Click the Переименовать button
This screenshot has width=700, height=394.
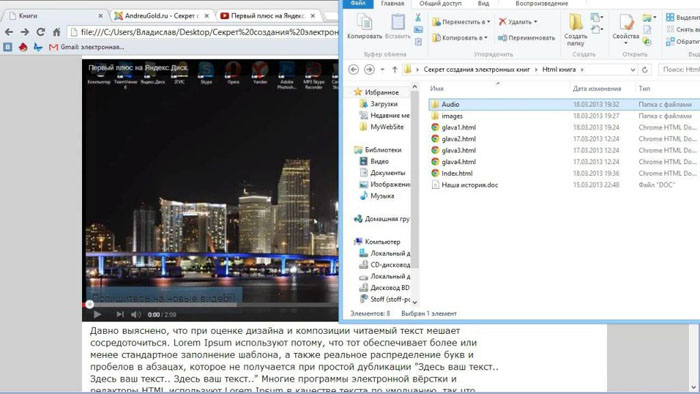point(526,38)
